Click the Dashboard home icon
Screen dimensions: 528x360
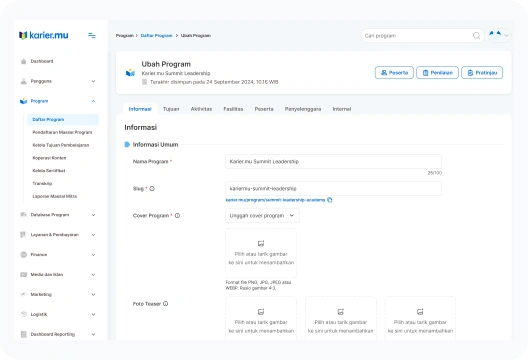[24, 61]
